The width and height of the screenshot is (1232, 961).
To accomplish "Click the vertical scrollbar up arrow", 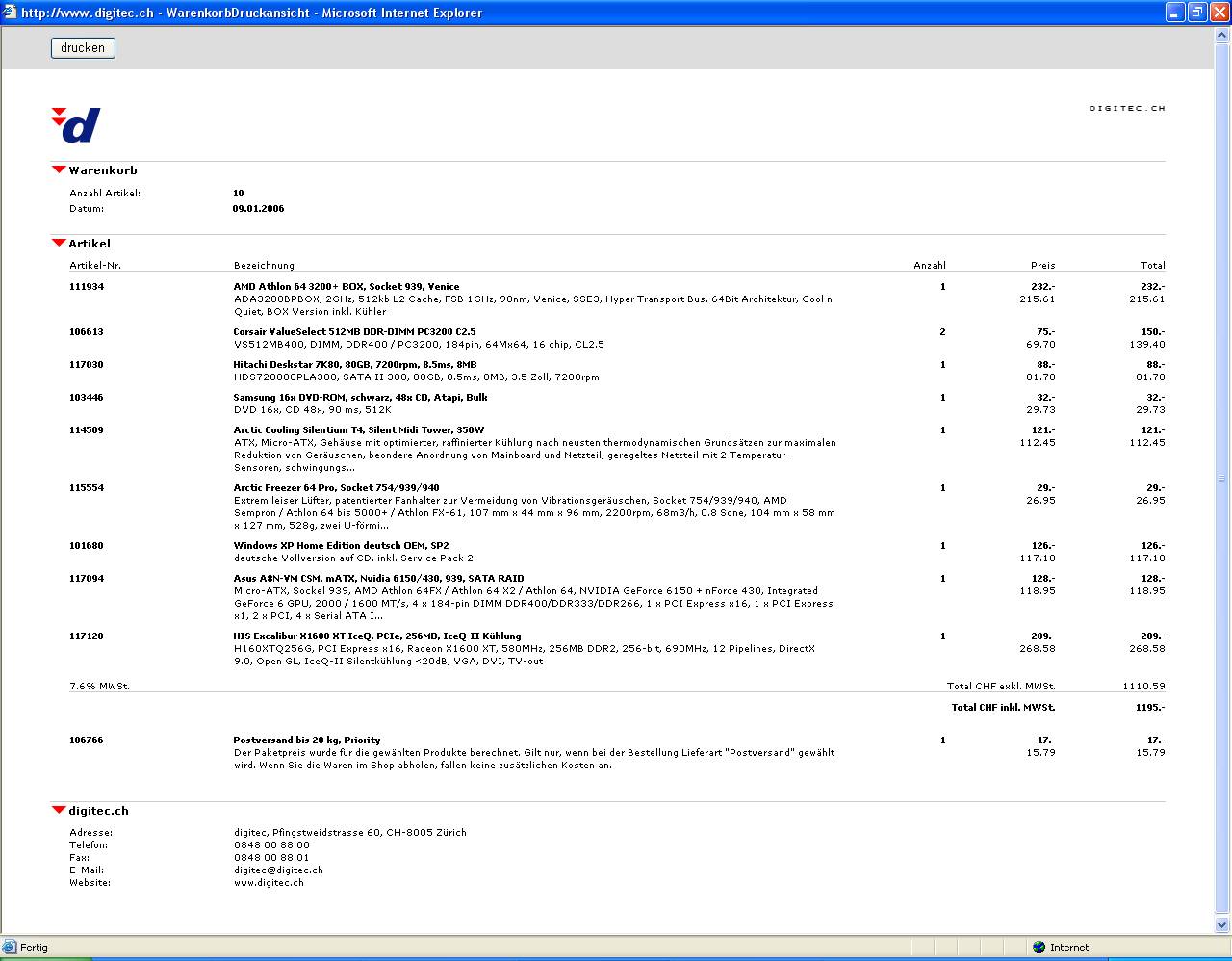I will pos(1222,35).
